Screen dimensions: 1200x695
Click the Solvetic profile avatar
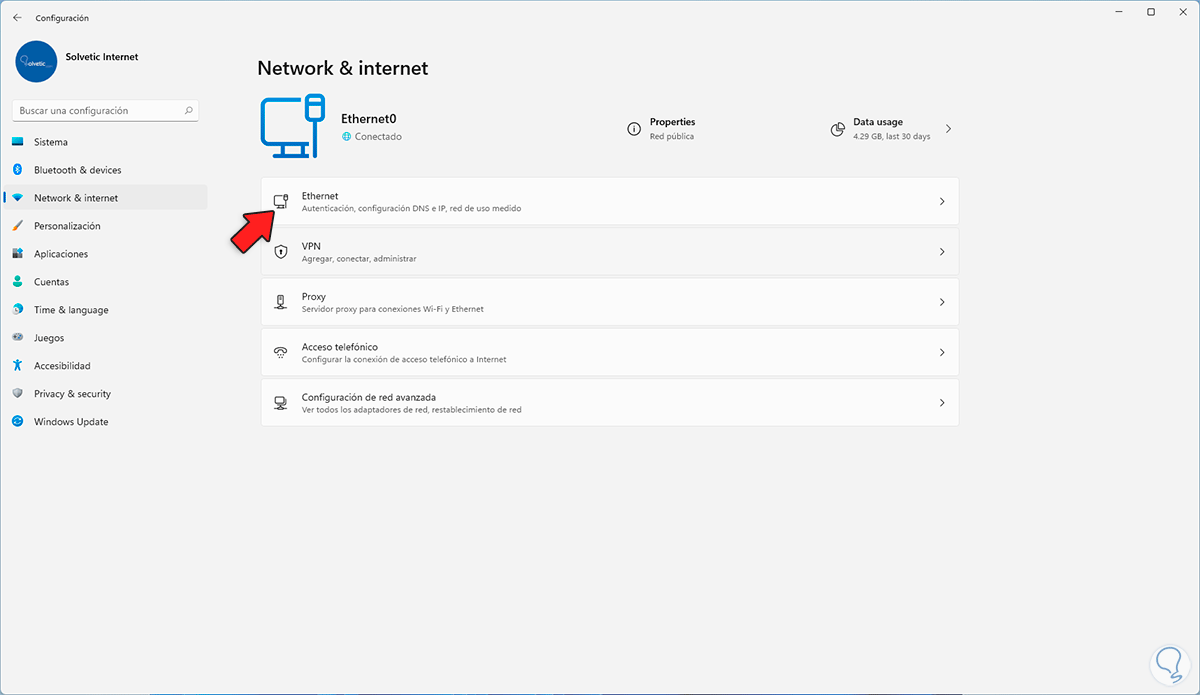click(37, 61)
